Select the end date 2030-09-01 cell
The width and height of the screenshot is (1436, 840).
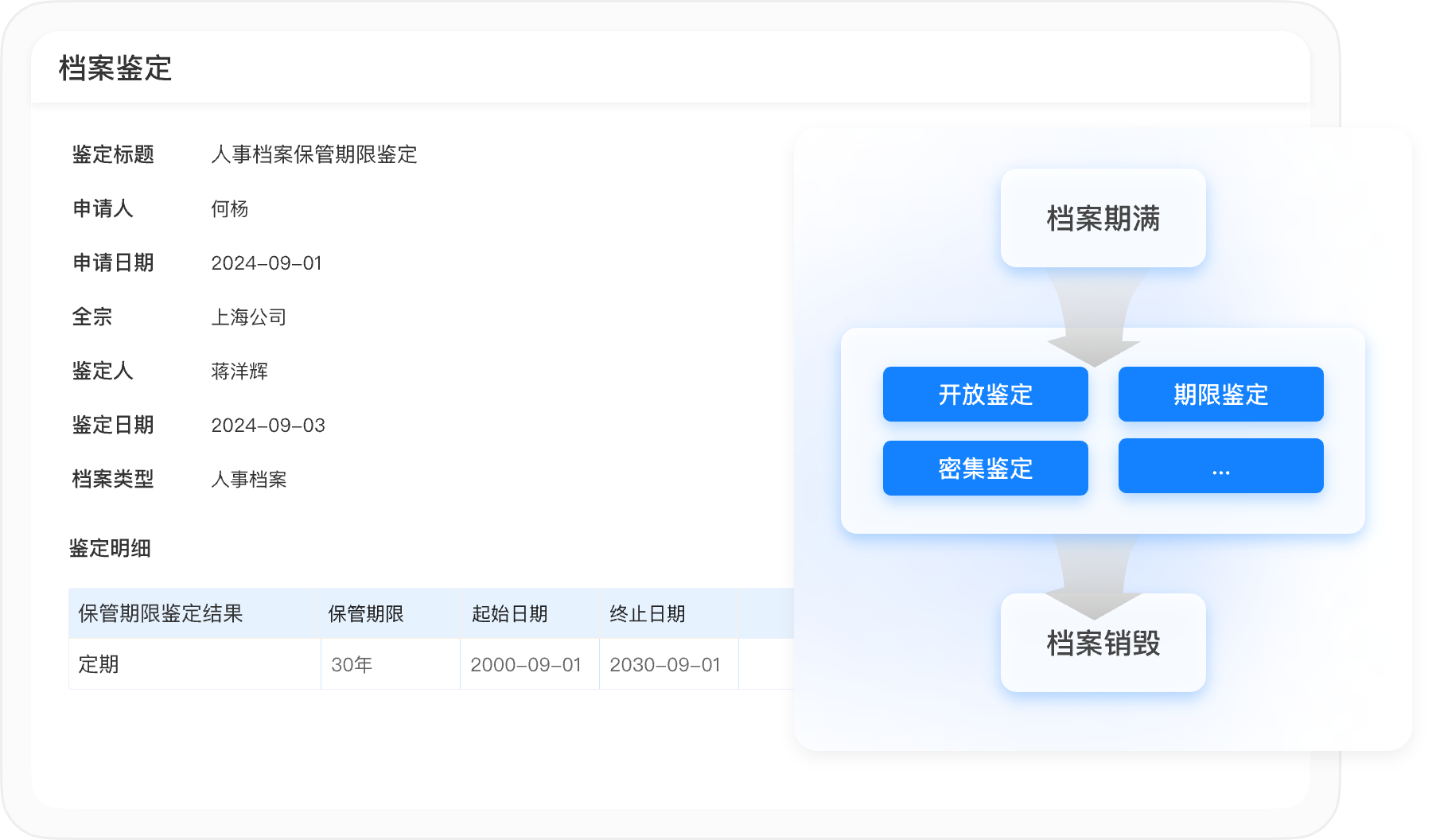[x=665, y=664]
